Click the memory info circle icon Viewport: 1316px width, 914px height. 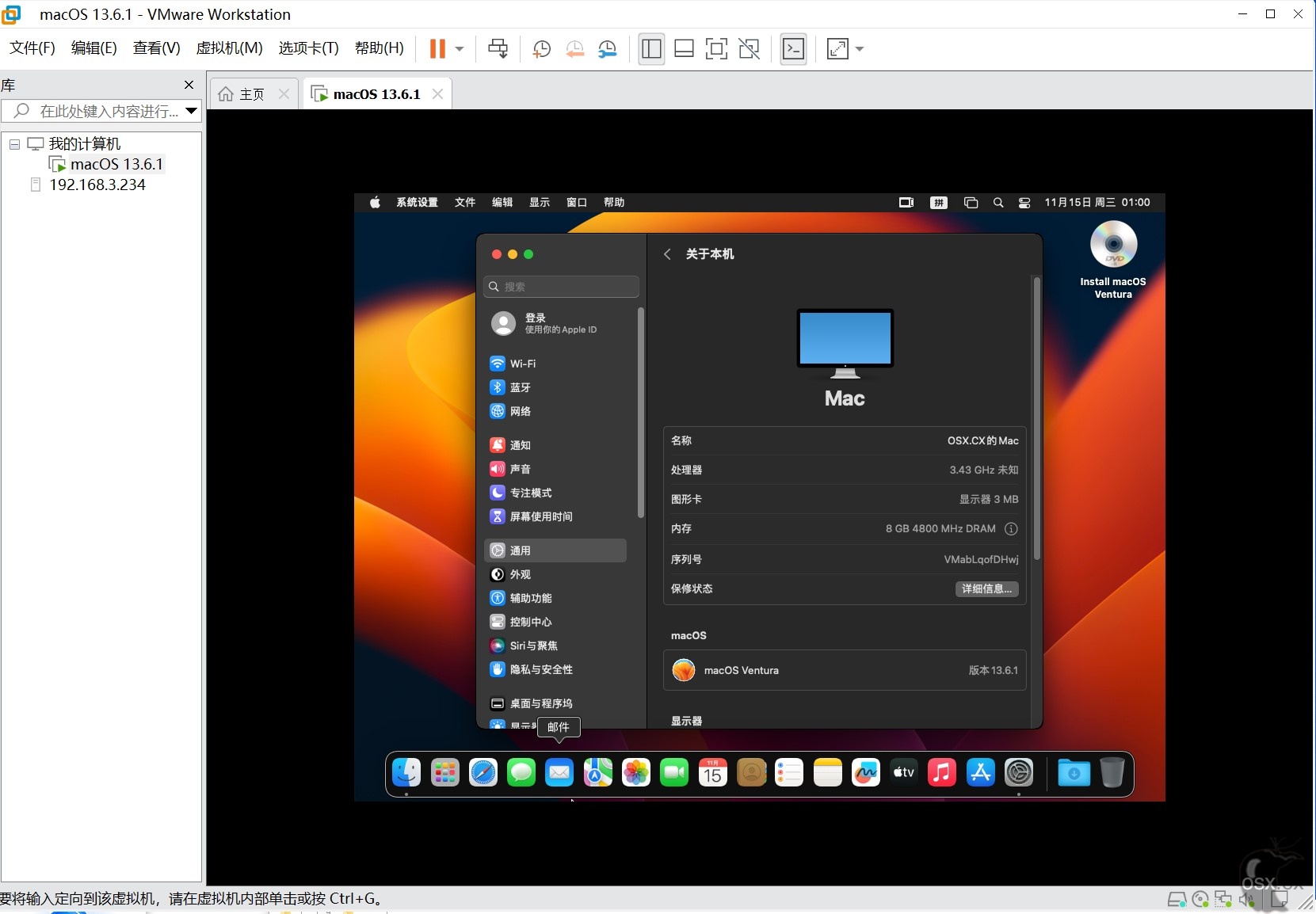[1011, 528]
